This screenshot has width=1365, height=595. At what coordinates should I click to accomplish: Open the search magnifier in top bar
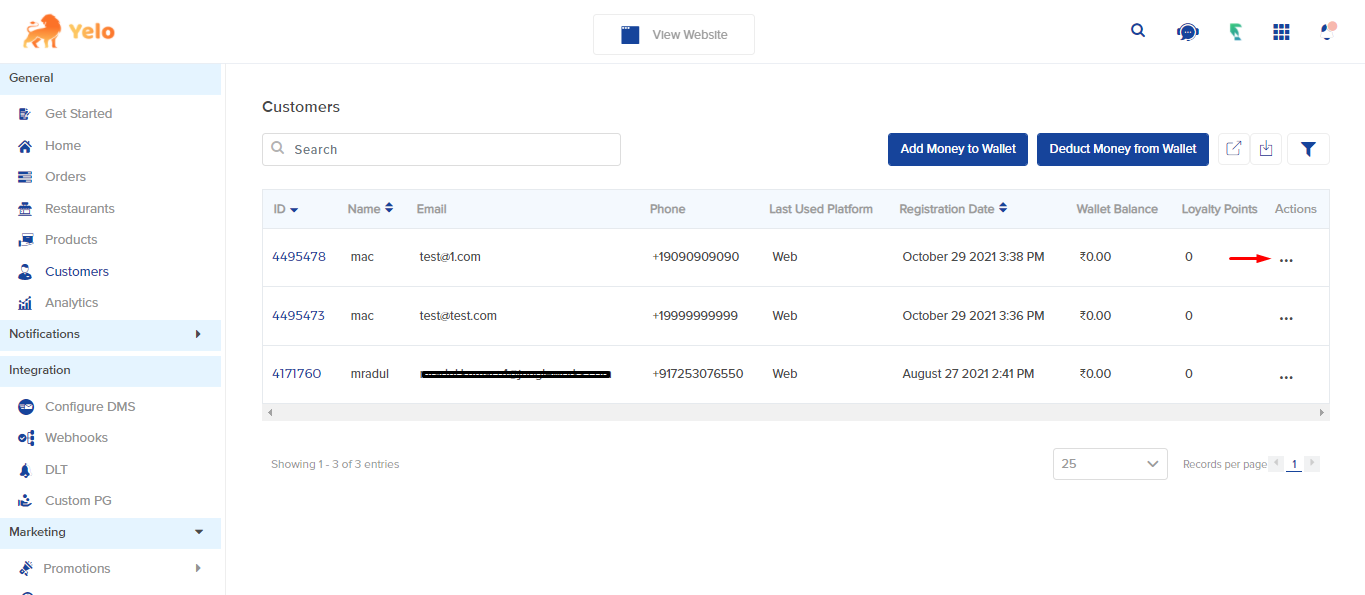click(1138, 30)
